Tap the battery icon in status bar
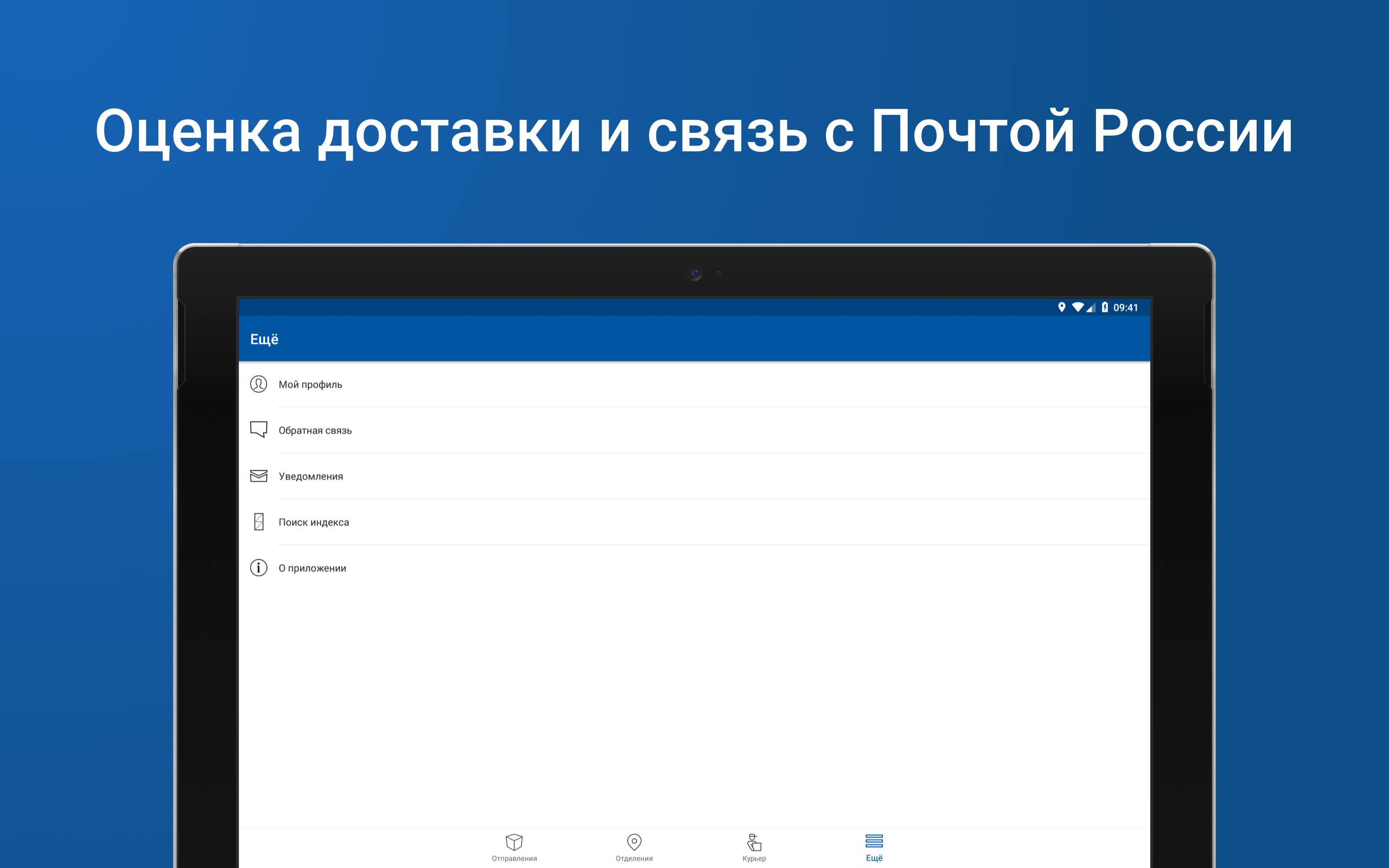Image resolution: width=1389 pixels, height=868 pixels. [1105, 307]
